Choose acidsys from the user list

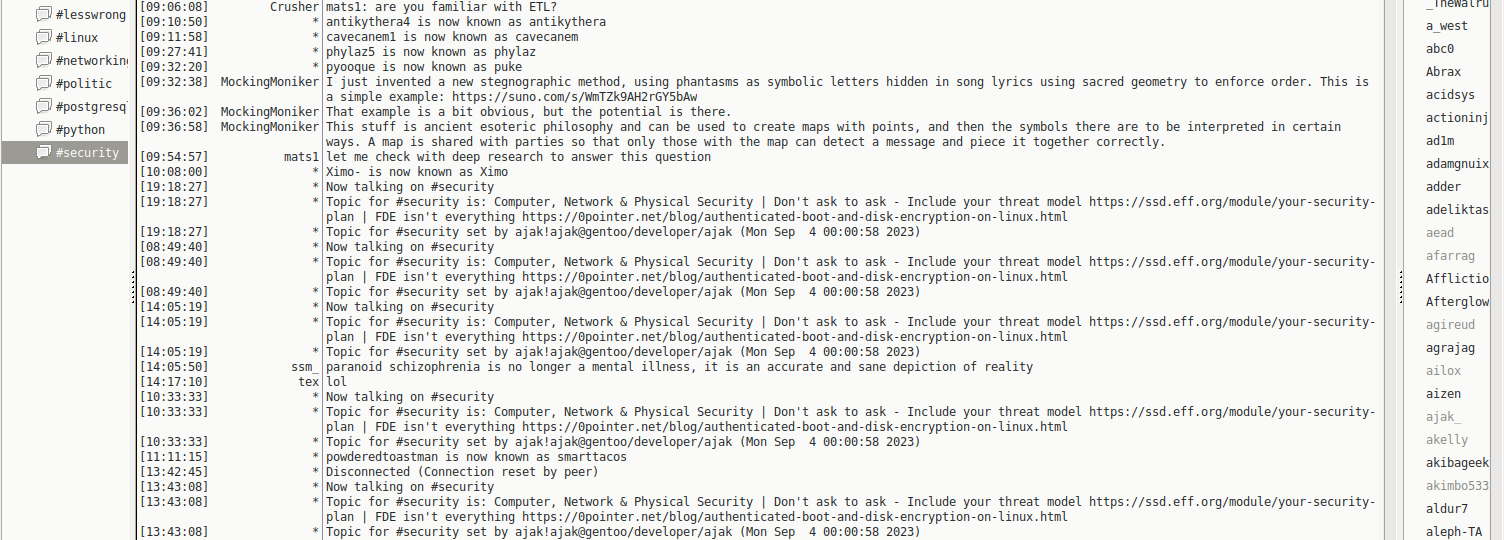(x=1450, y=95)
